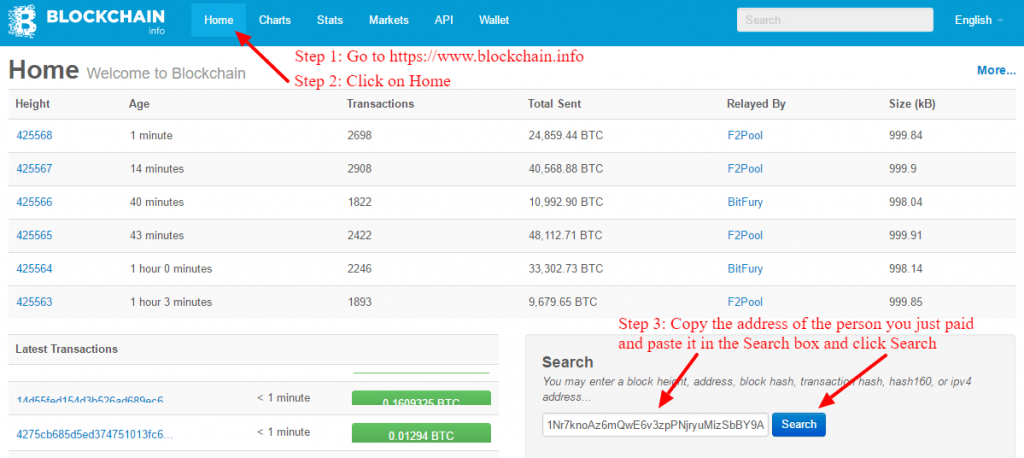Click the More... link
Image resolution: width=1024 pixels, height=458 pixels.
point(996,70)
